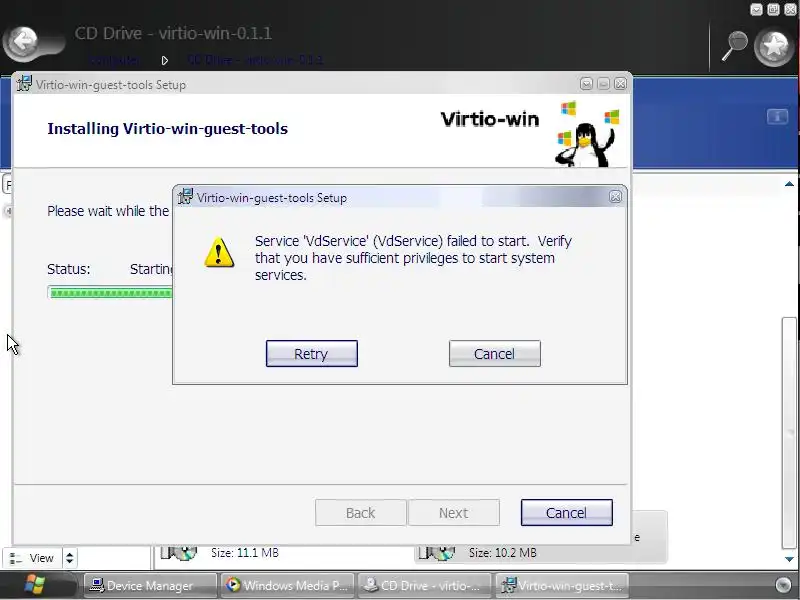Click the error dialog title bar icon
Image resolution: width=800 pixels, height=600 pixels.
(185, 196)
